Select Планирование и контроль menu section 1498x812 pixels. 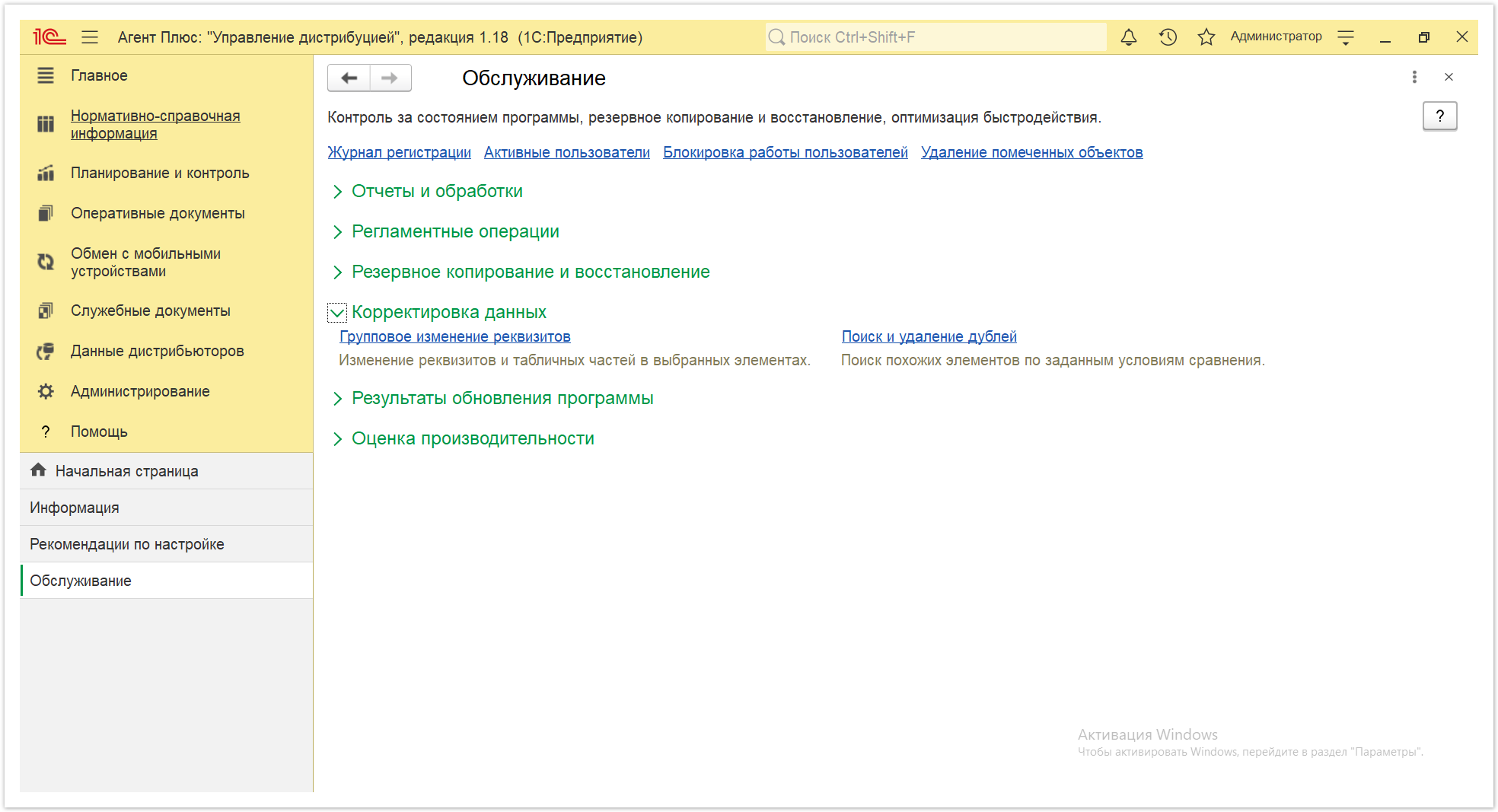click(x=167, y=173)
